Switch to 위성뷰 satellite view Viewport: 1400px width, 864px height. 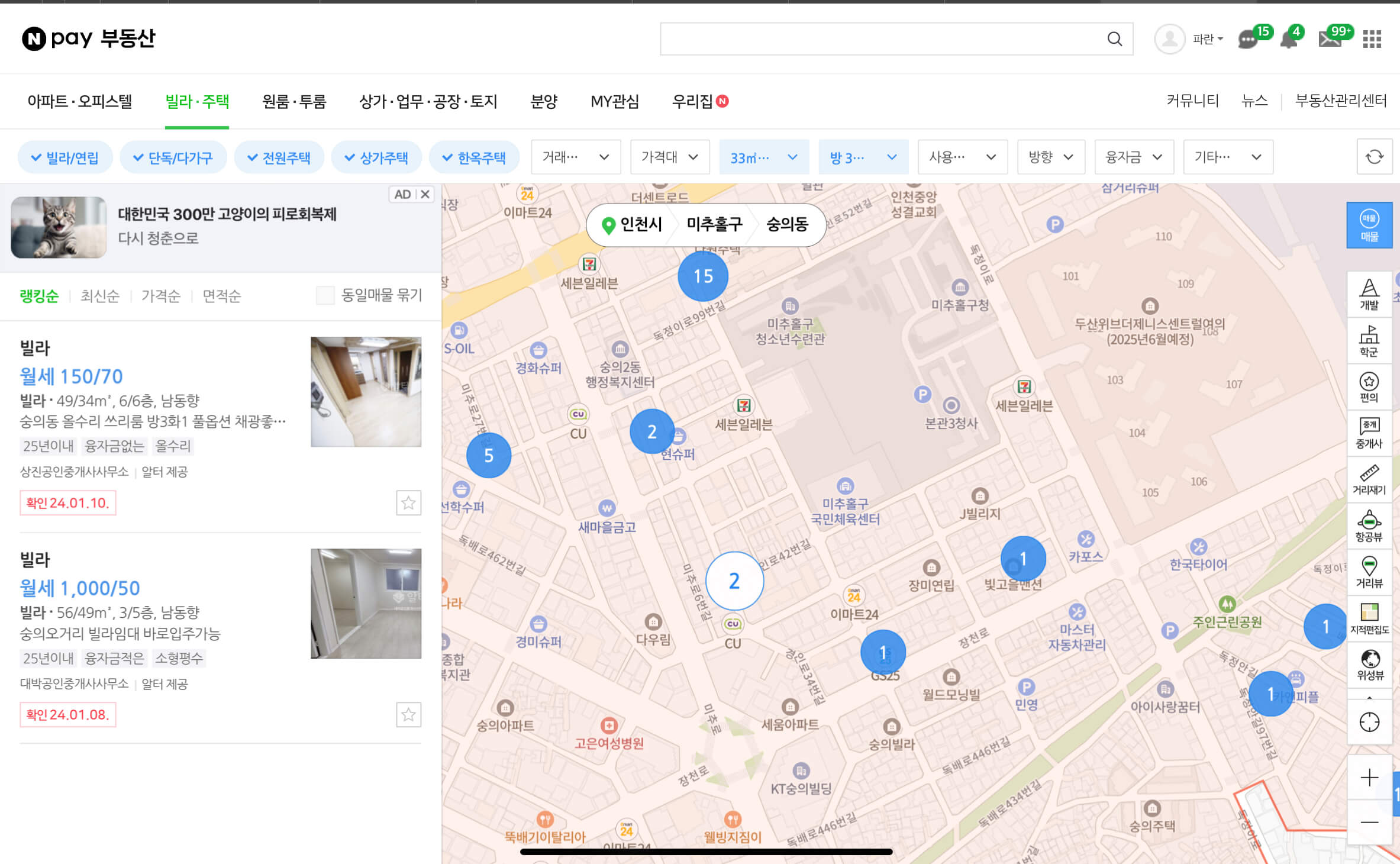(x=1369, y=665)
